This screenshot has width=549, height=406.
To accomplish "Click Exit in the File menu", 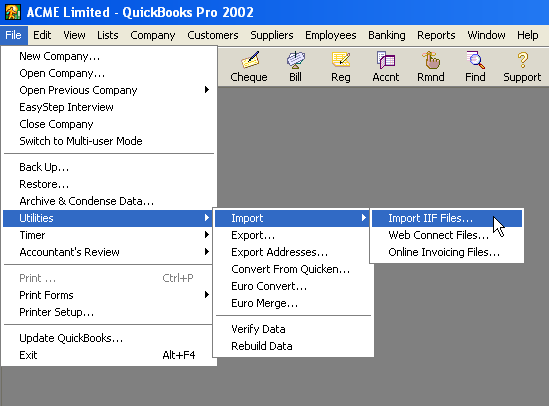I will pyautogui.click(x=108, y=355).
